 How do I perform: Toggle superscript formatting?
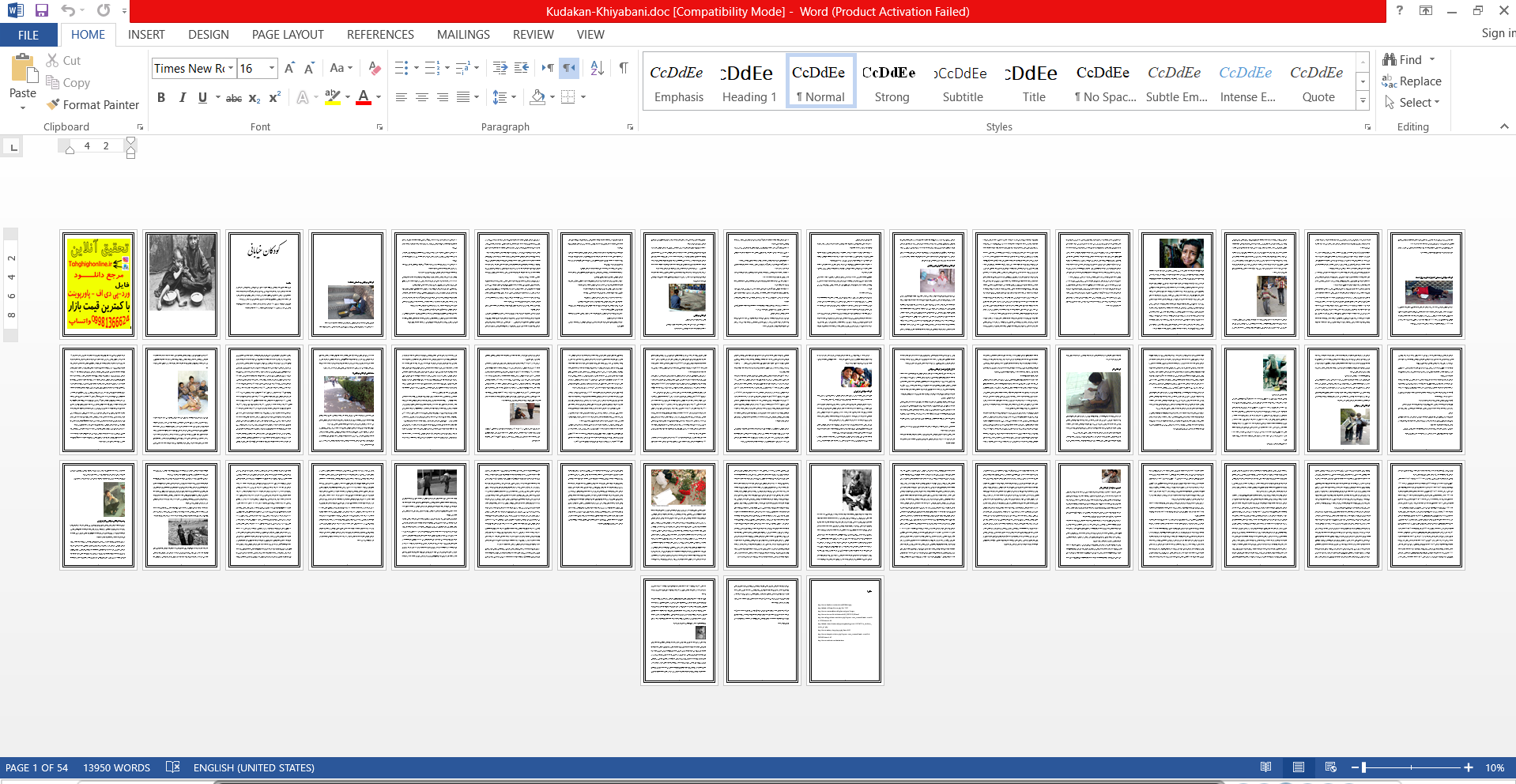pos(274,97)
